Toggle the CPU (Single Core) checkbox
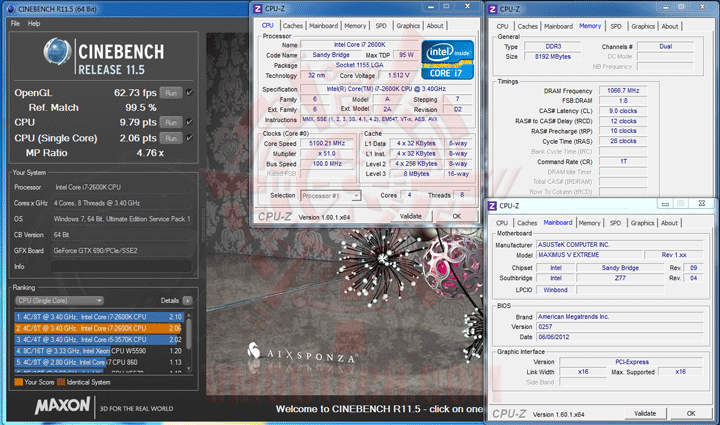This screenshot has height=425, width=720. pos(189,138)
